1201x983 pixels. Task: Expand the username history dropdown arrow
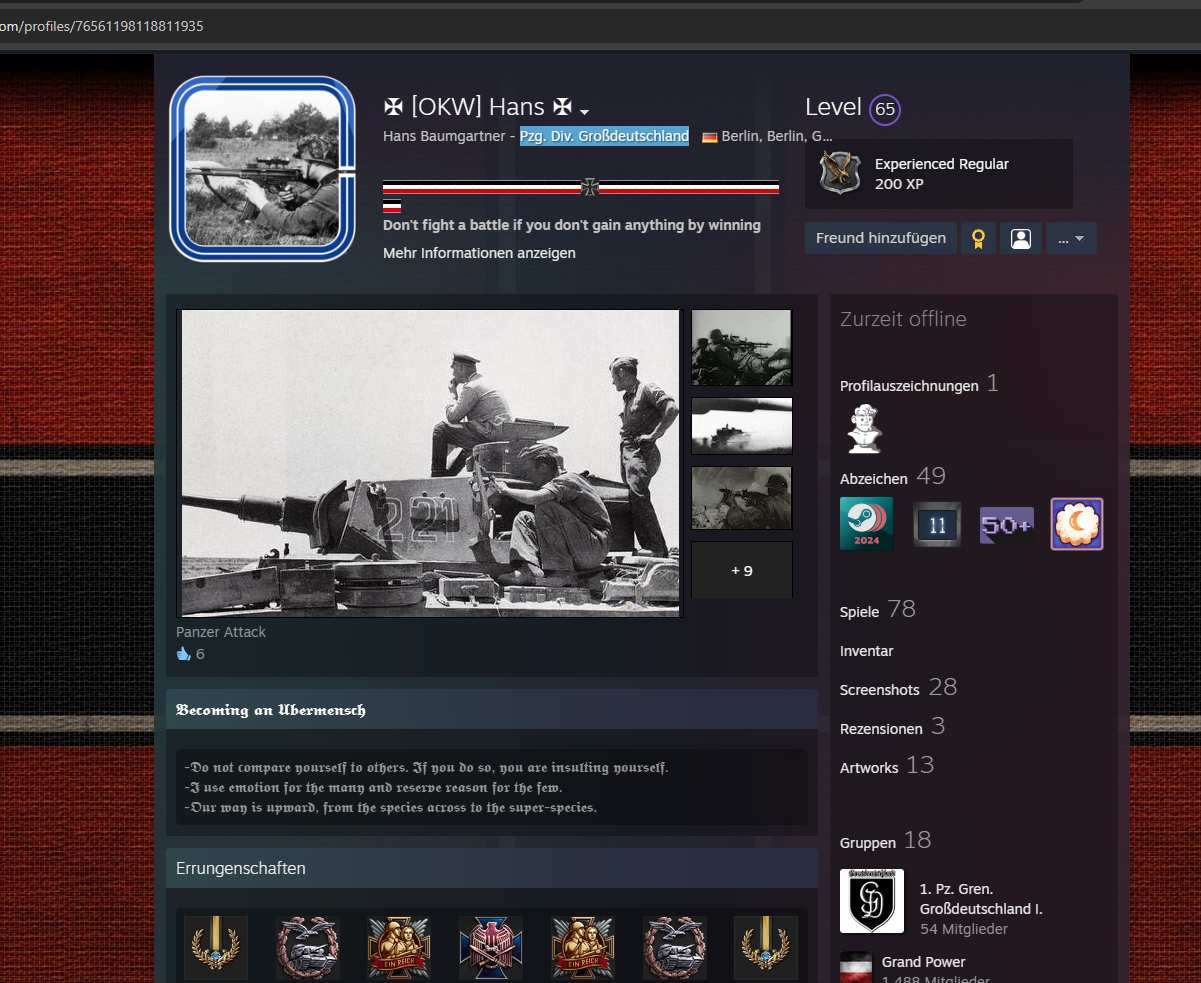585,111
